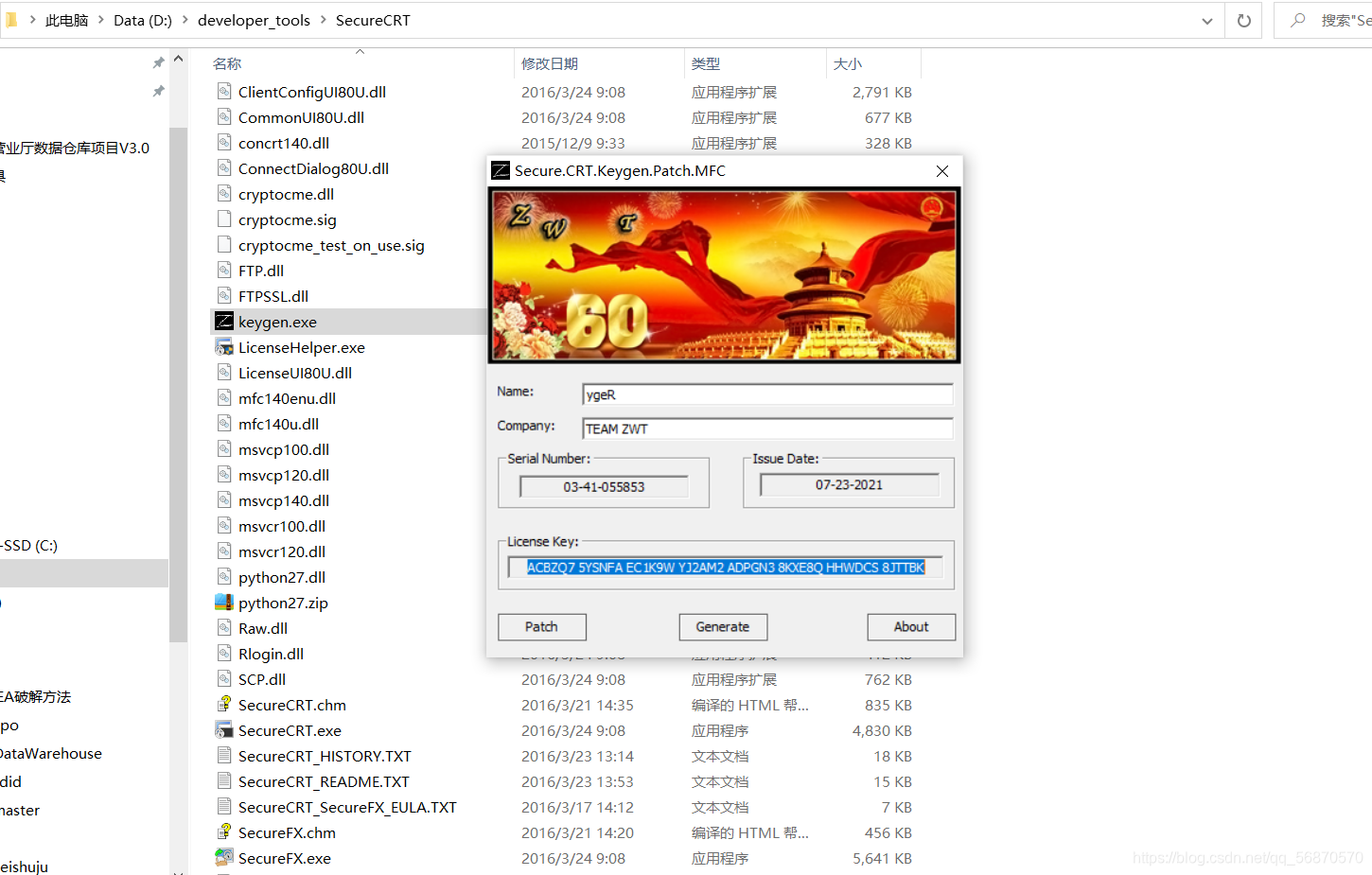
Task: Click the Issue Date field
Action: click(x=849, y=484)
